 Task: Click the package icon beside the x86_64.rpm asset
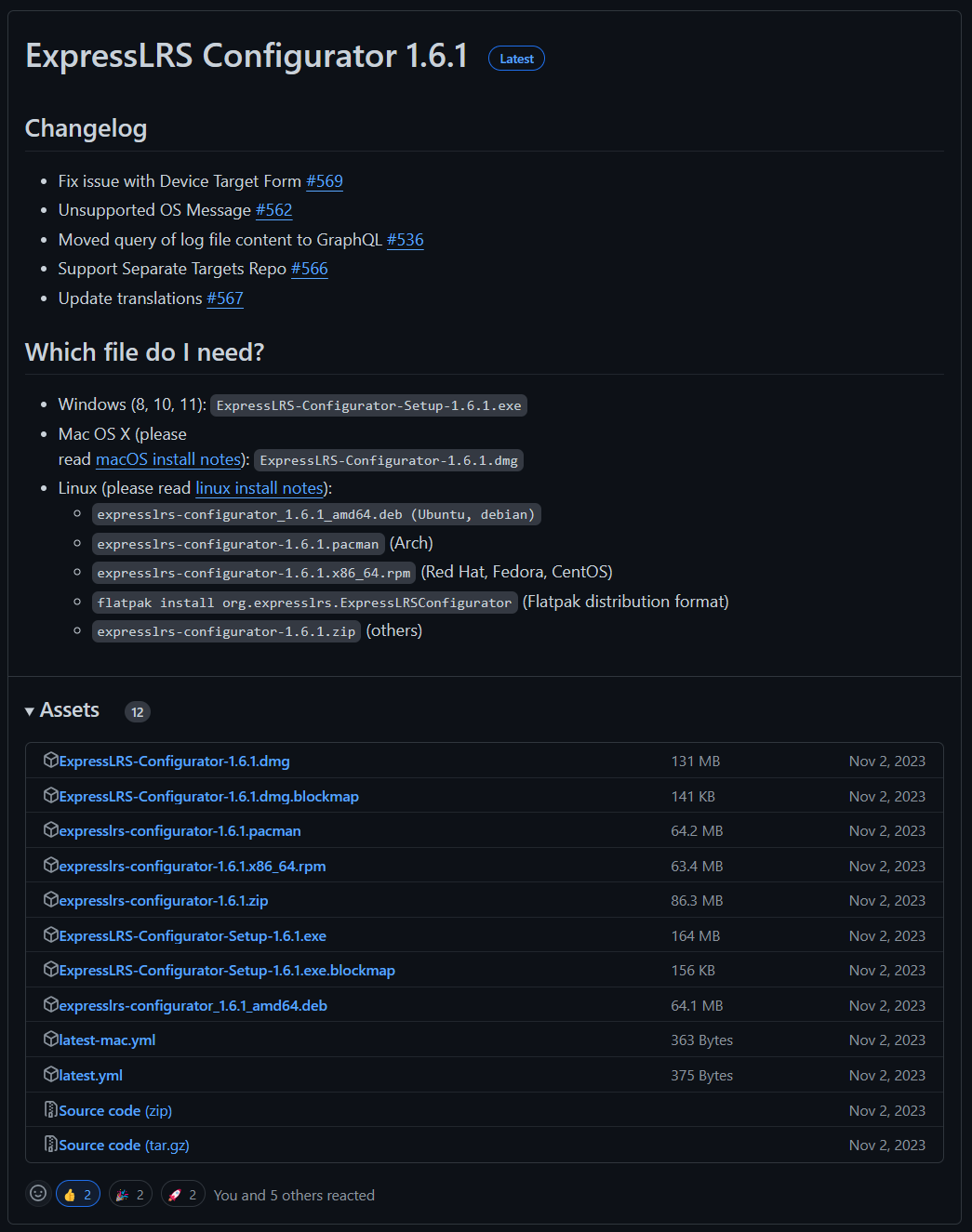click(51, 865)
